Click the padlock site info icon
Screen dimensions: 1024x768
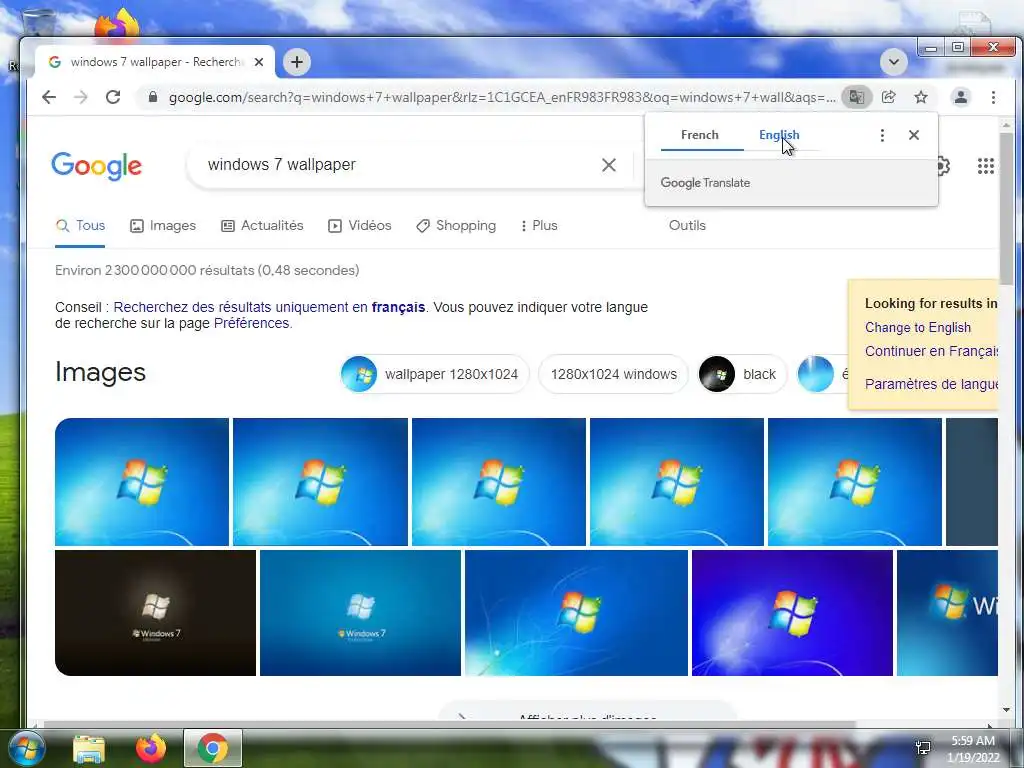coord(153,97)
